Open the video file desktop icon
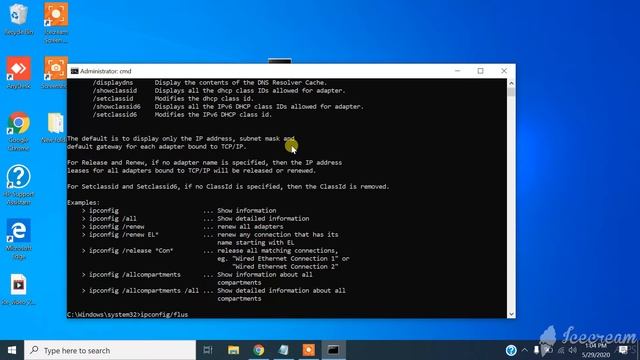Screen dimensions: 640x360 pos(18,289)
